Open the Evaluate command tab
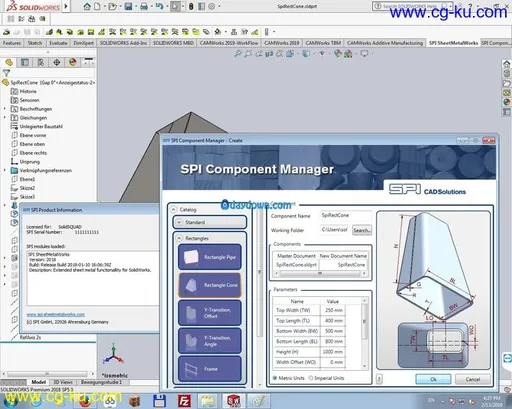 coord(58,43)
